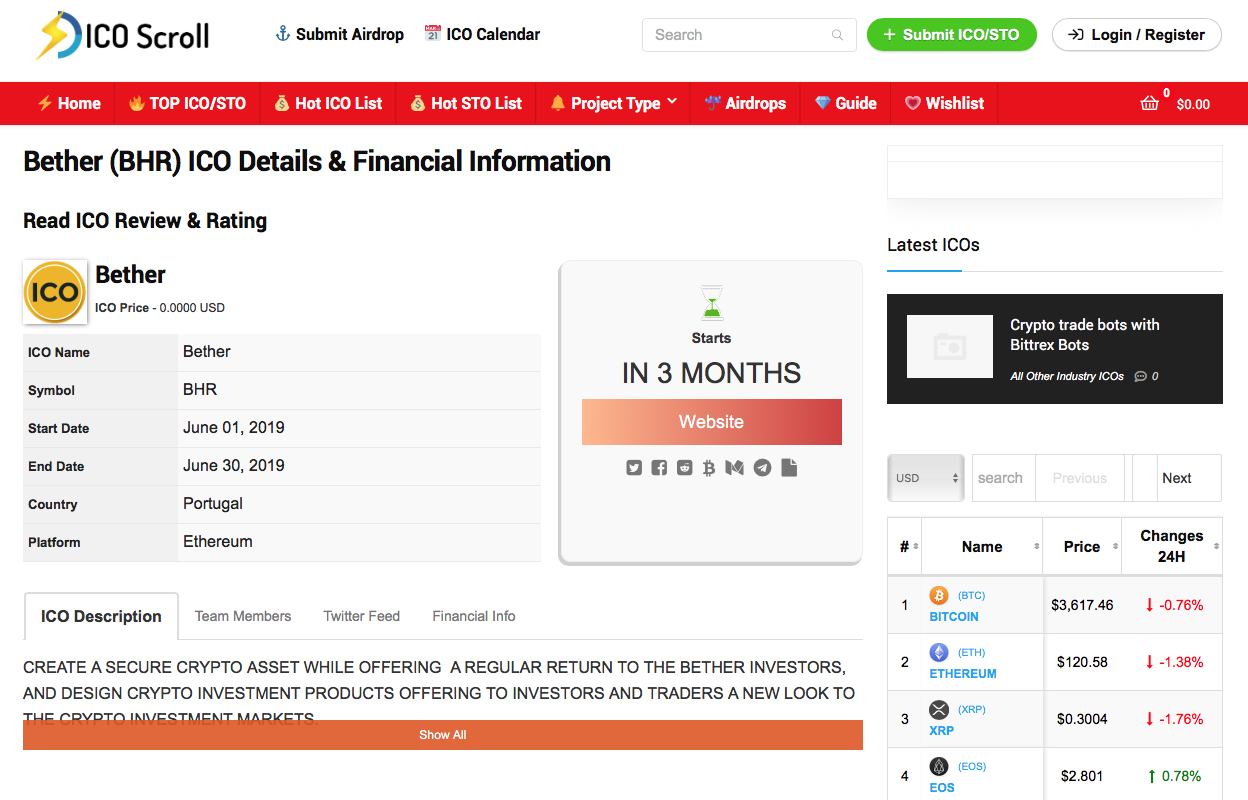
Task: Click the Bittrex Bots placeholder thumbnail
Action: (950, 347)
